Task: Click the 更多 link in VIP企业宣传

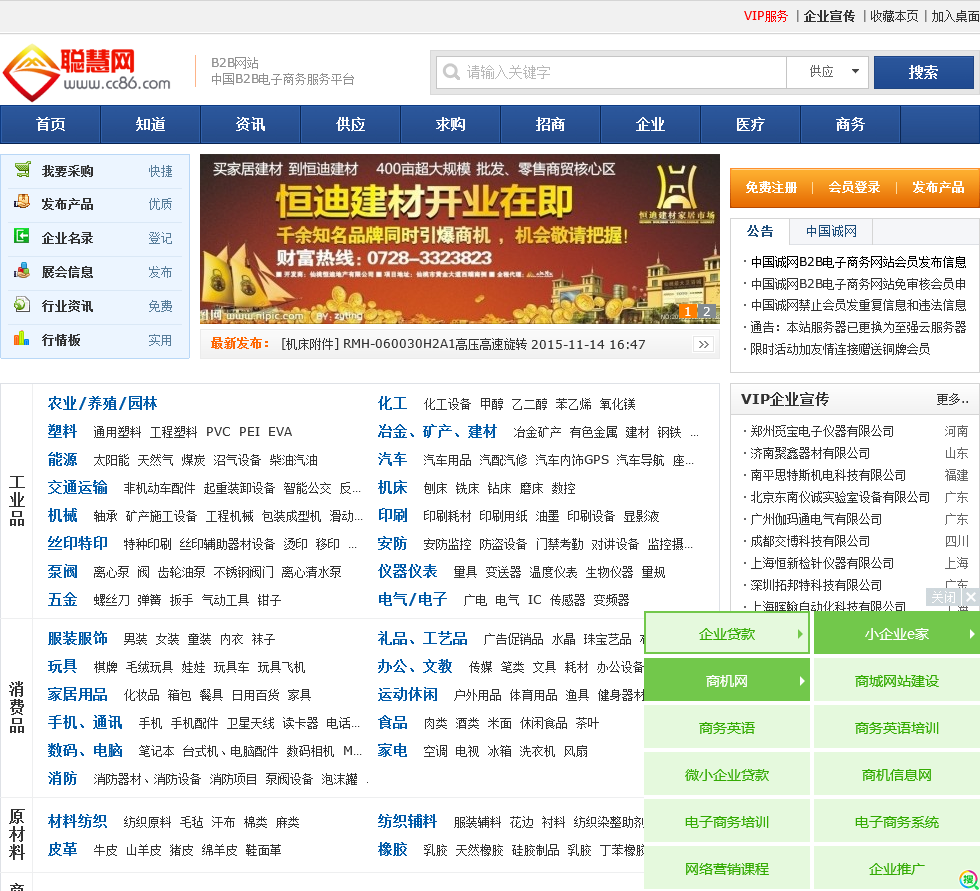Action: [952, 399]
